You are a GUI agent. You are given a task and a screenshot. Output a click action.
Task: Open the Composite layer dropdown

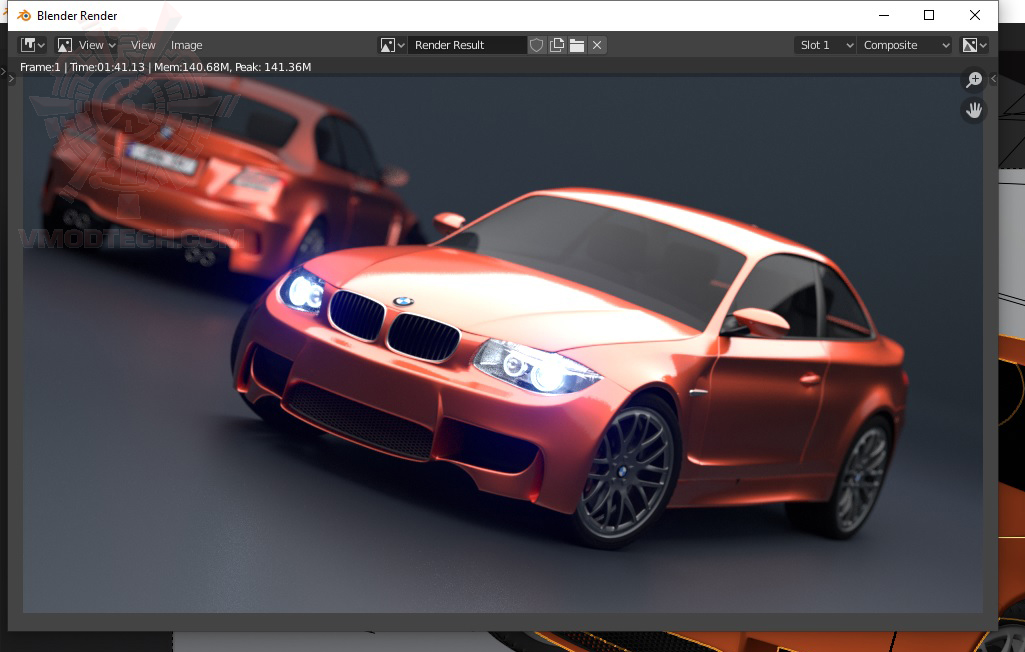coord(905,45)
